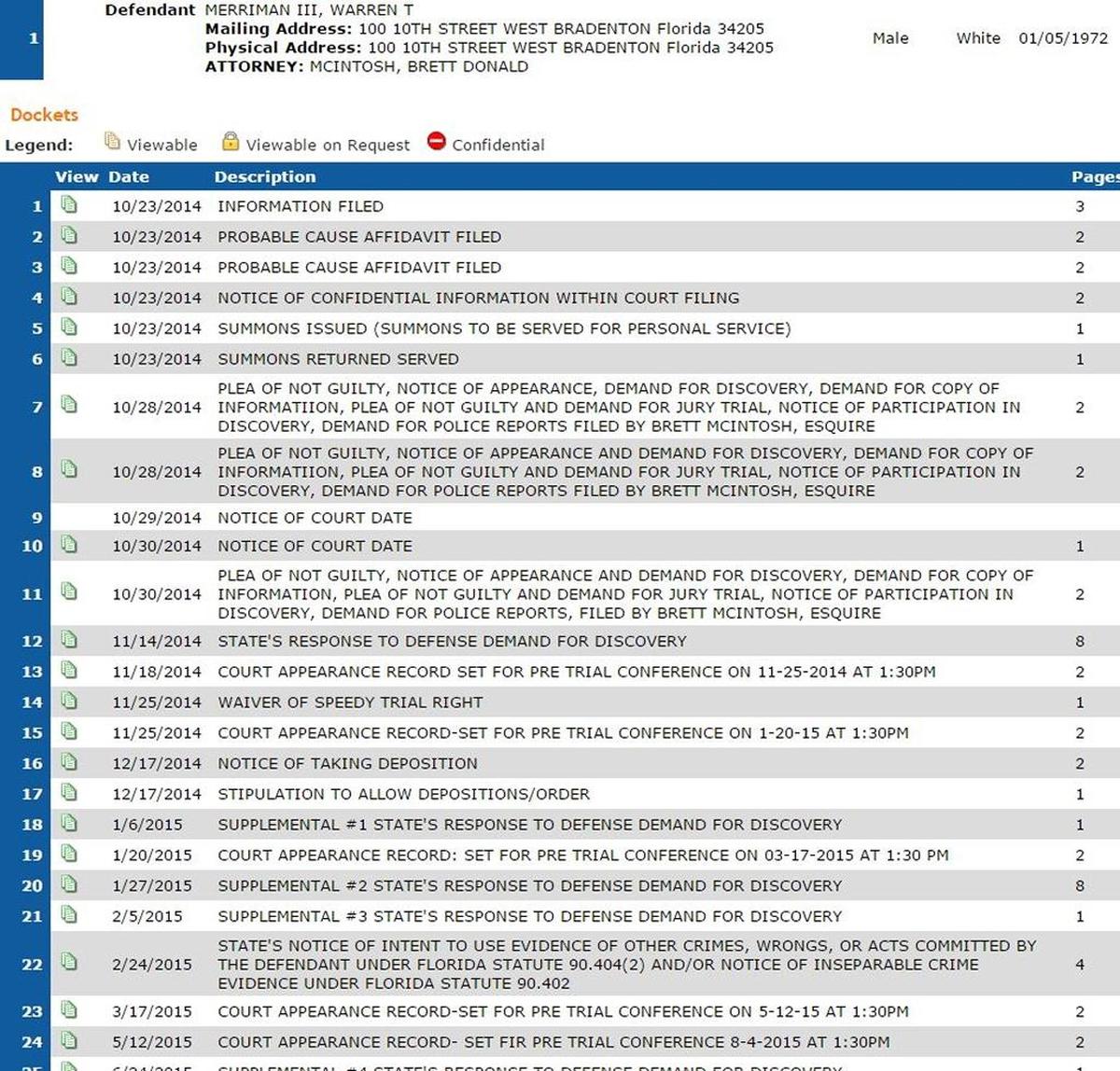Open NOTICE OF CONFIDENTIAL INFORMATION document icon
The image size is (1120, 1071).
coord(69,297)
